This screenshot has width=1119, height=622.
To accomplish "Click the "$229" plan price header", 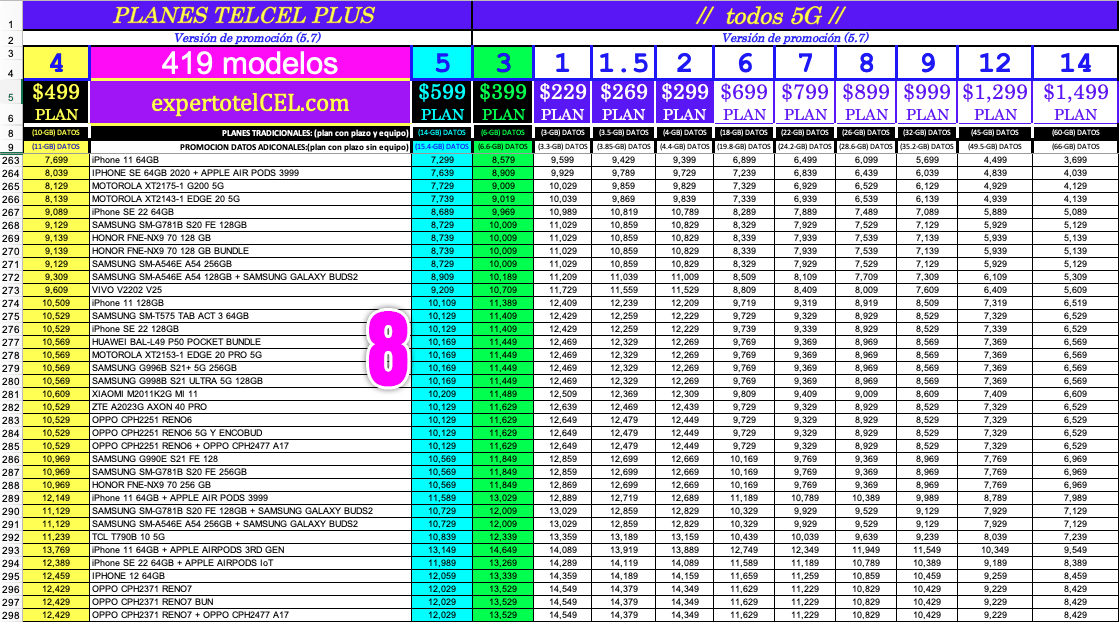I will (x=562, y=92).
